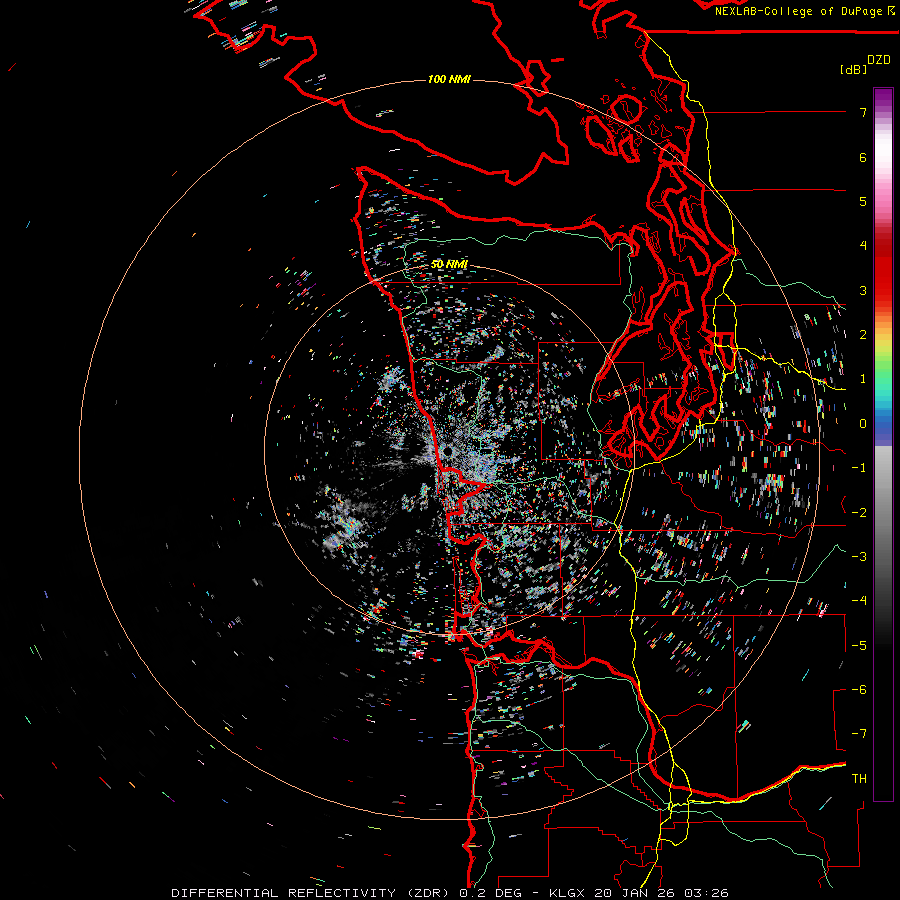This screenshot has height=900, width=900.
Task: Click the TH threshold legend label
Action: pos(859,779)
